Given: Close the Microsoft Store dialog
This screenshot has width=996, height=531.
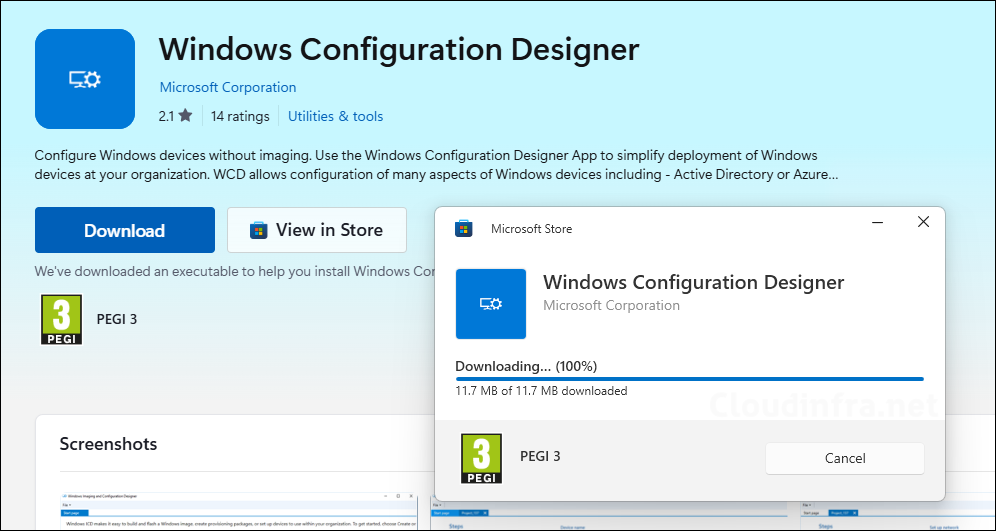Looking at the screenshot, I should 924,222.
